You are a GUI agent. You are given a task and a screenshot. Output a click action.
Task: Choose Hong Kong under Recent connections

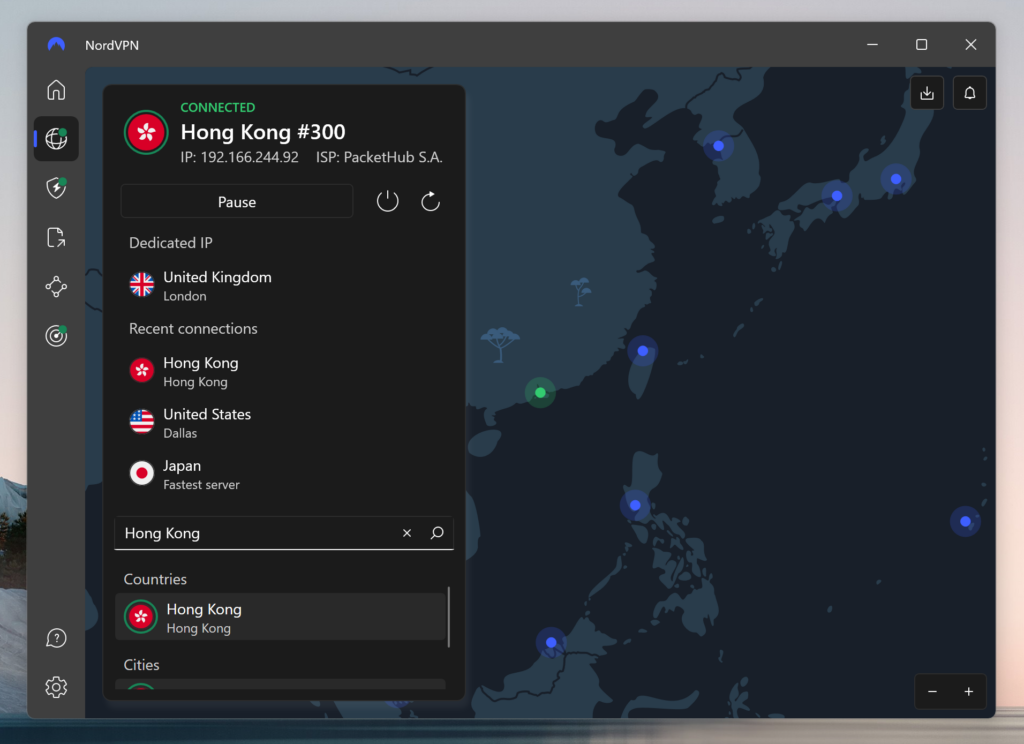[283, 371]
